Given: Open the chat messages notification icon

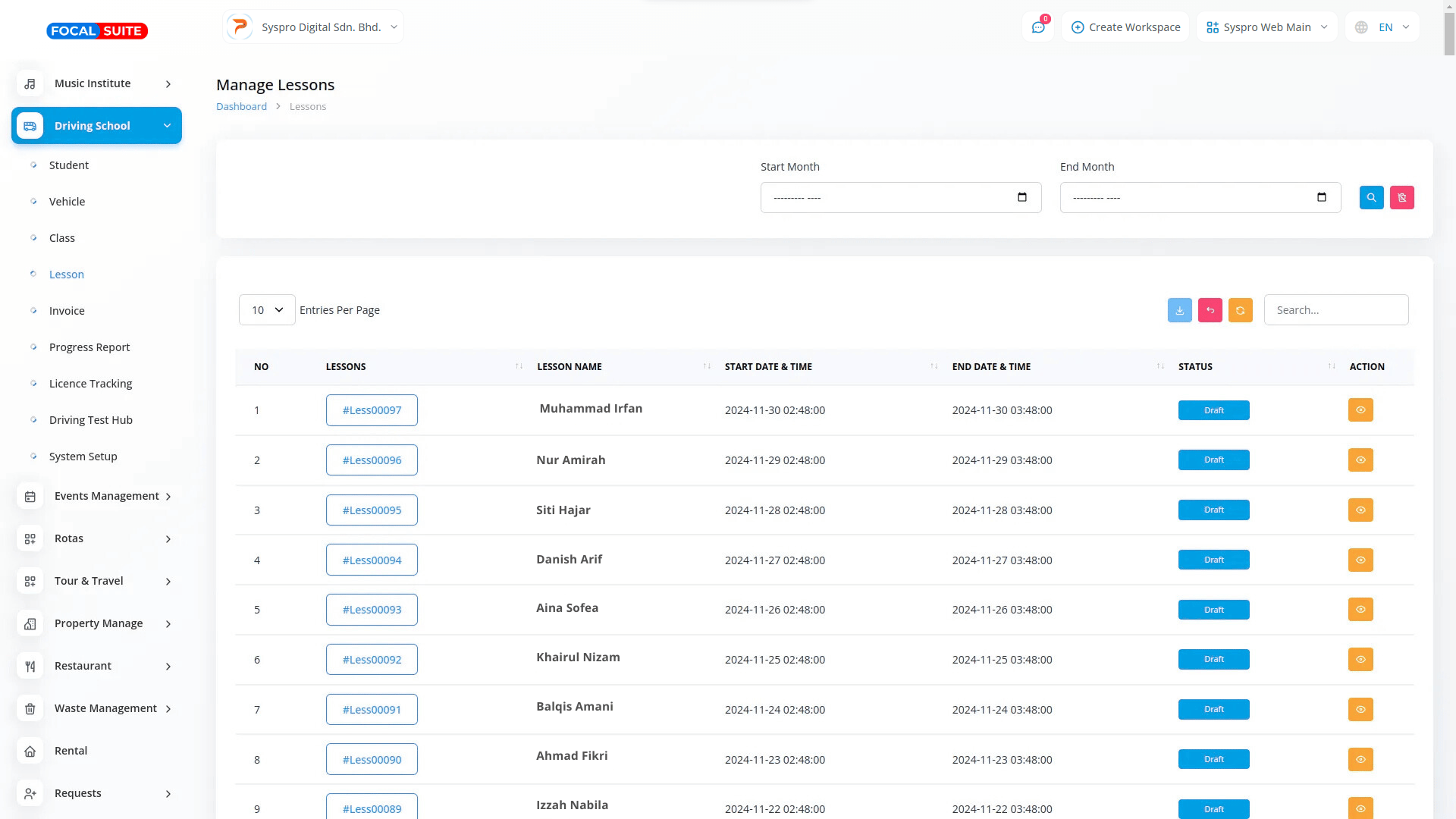Looking at the screenshot, I should [x=1037, y=27].
